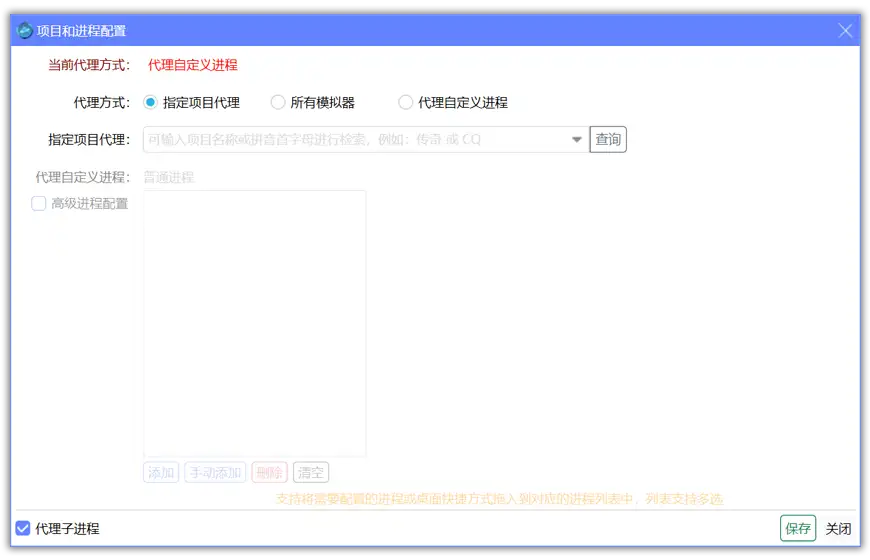Screen dimensions: 870x560
Task: Click the 当前代理方式 label
Action: (89, 65)
